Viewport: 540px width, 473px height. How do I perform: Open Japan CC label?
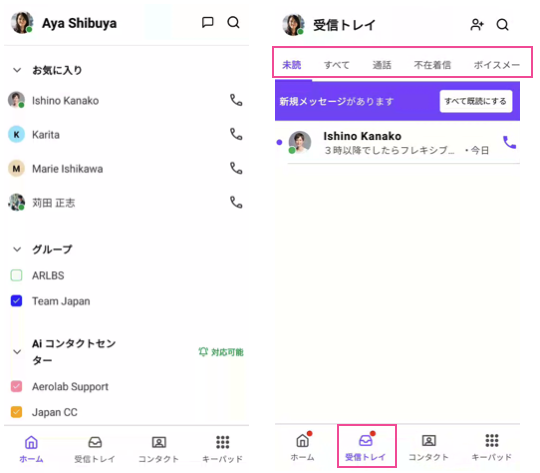55,412
